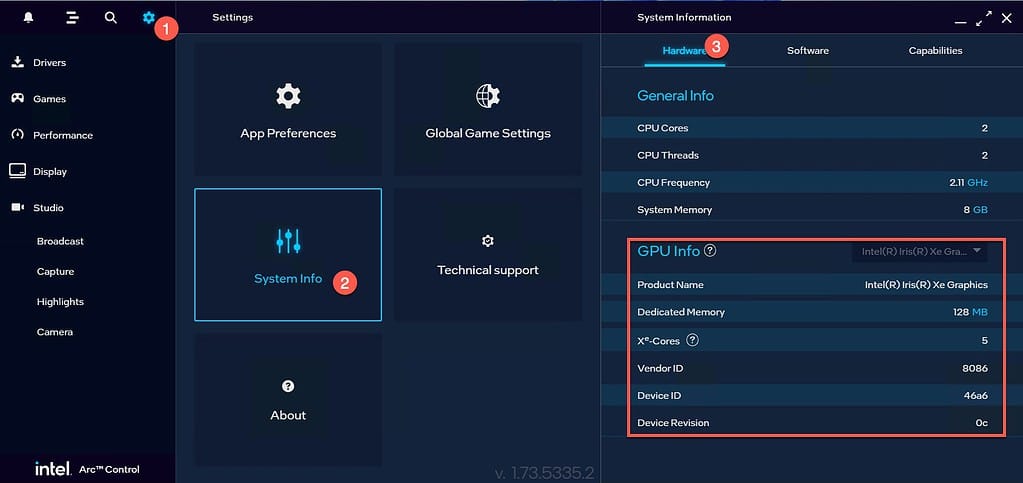1023x483 pixels.
Task: Click the Performance gauge icon
Action: point(18,134)
